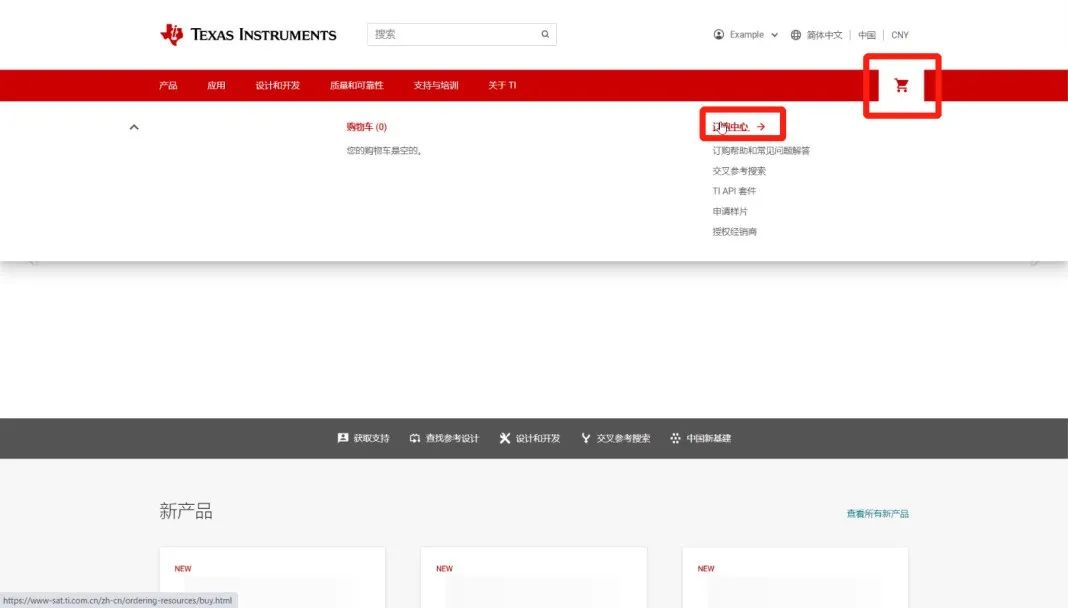Select the 获取支持 support icon in footer
The height and width of the screenshot is (608, 1068).
[342, 438]
